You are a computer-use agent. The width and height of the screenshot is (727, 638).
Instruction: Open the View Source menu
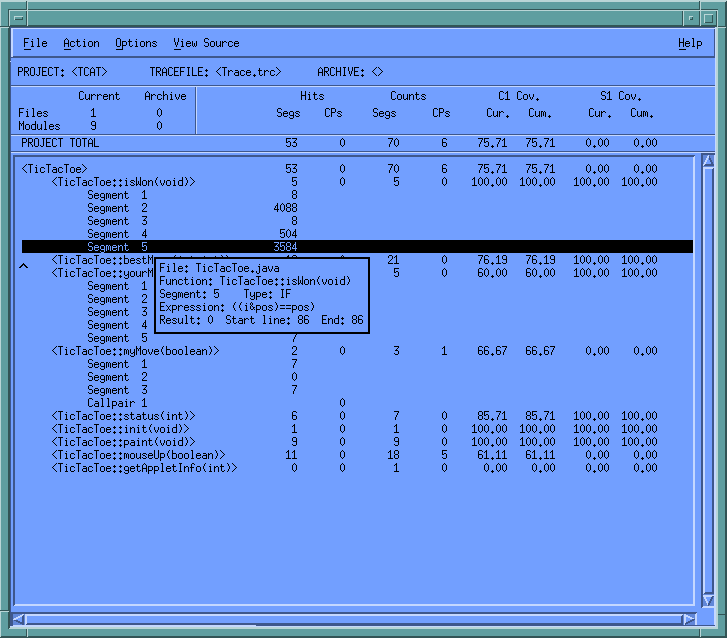pos(206,43)
